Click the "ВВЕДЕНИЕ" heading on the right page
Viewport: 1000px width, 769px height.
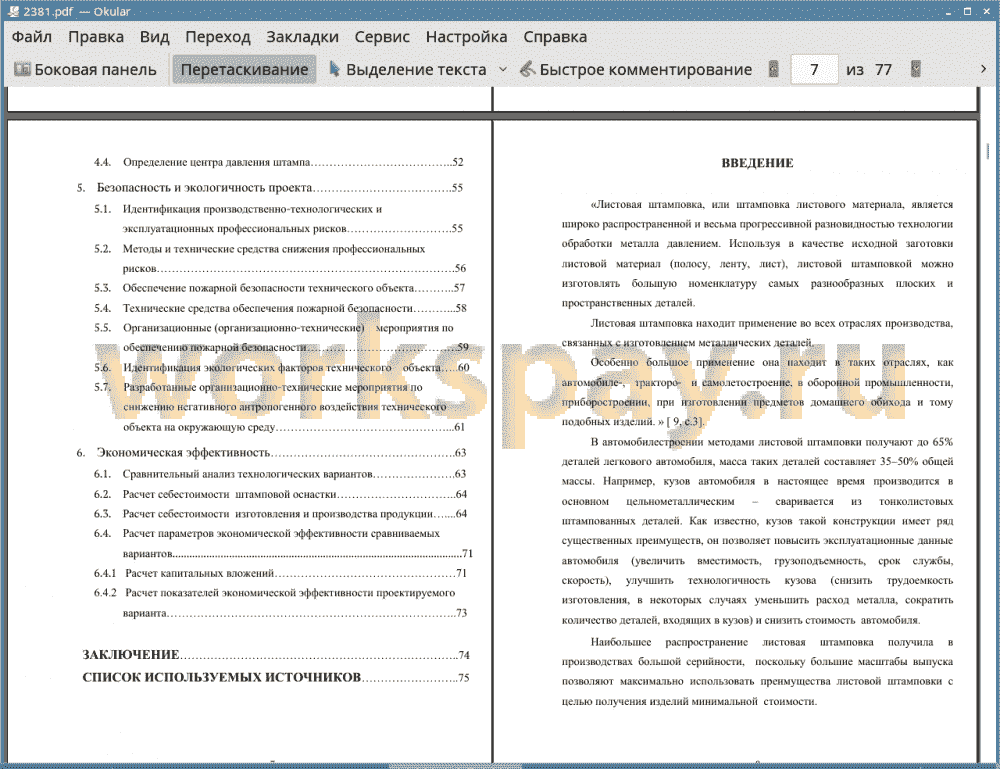[757, 163]
